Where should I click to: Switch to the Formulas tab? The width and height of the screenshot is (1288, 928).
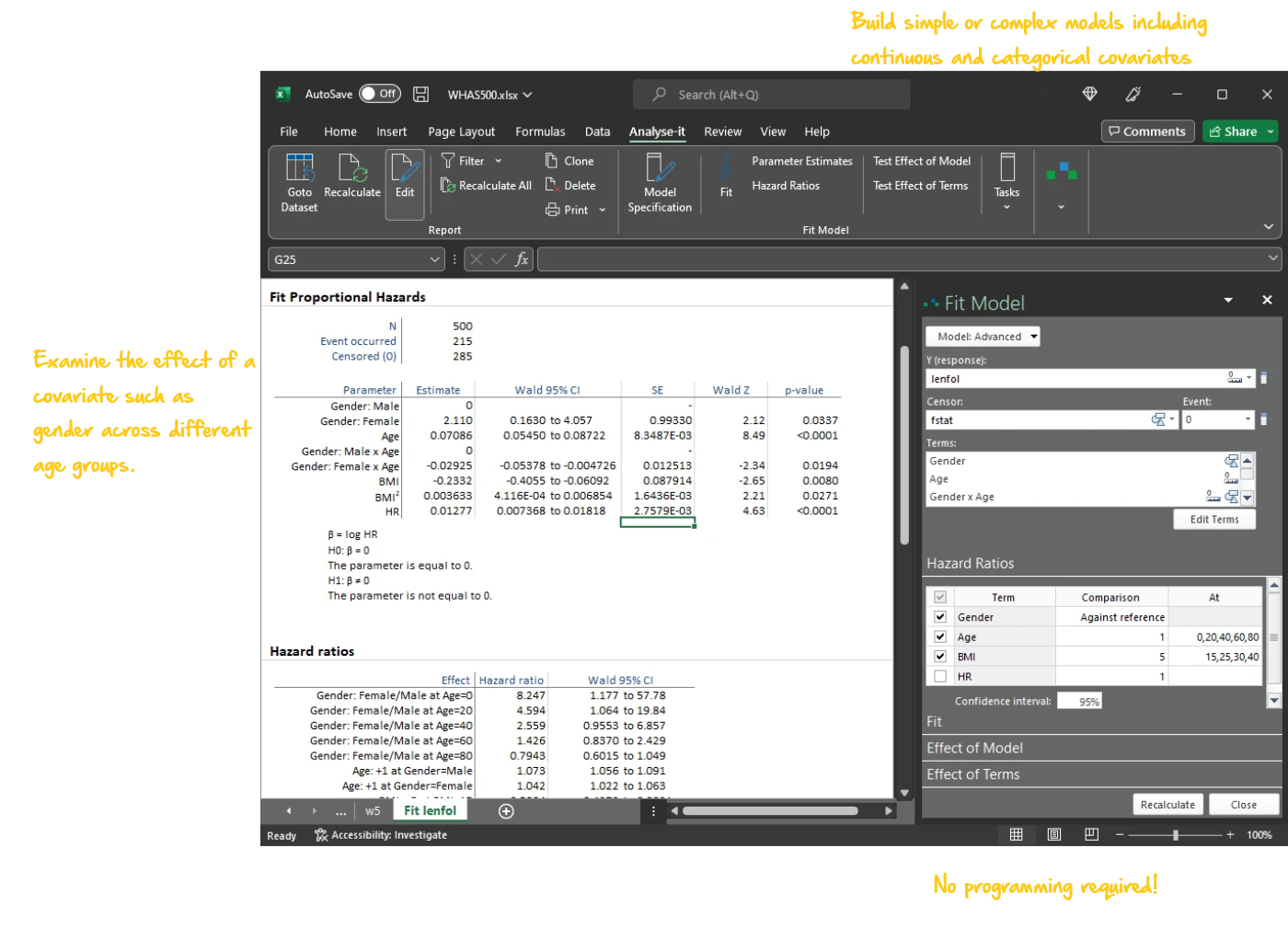pos(540,132)
